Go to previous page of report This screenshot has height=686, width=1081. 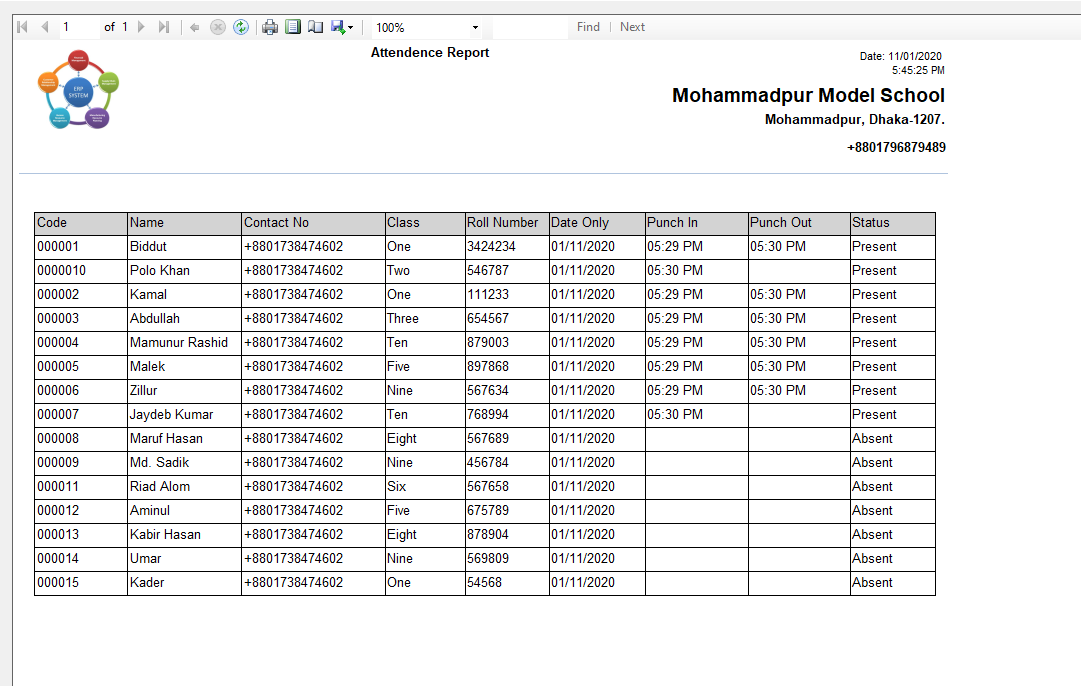click(x=45, y=27)
